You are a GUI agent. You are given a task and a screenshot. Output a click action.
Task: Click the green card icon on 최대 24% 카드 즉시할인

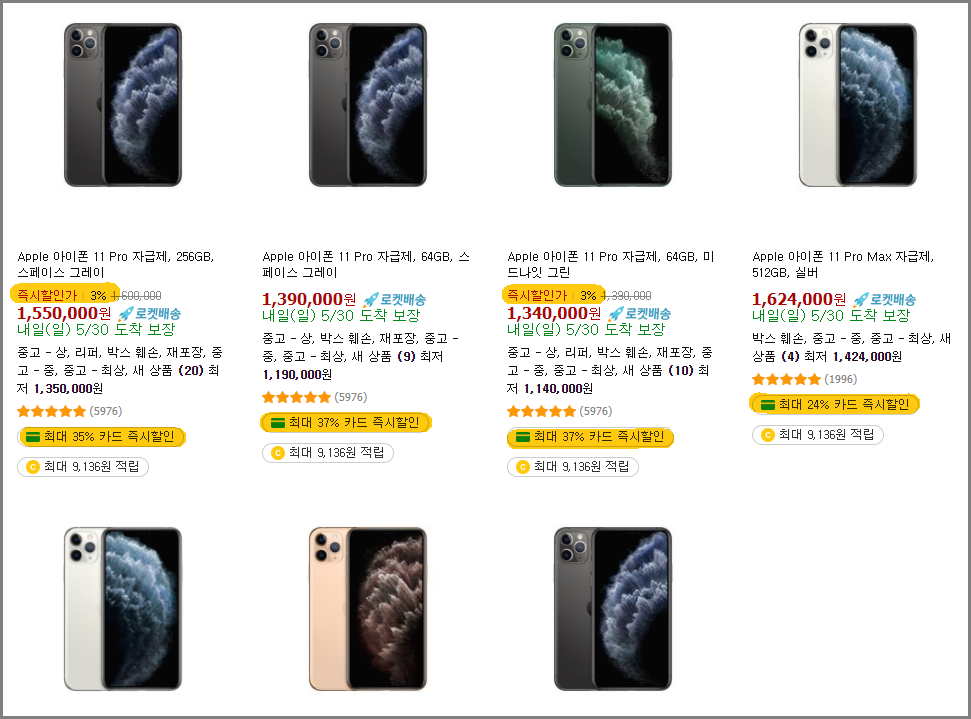(768, 405)
